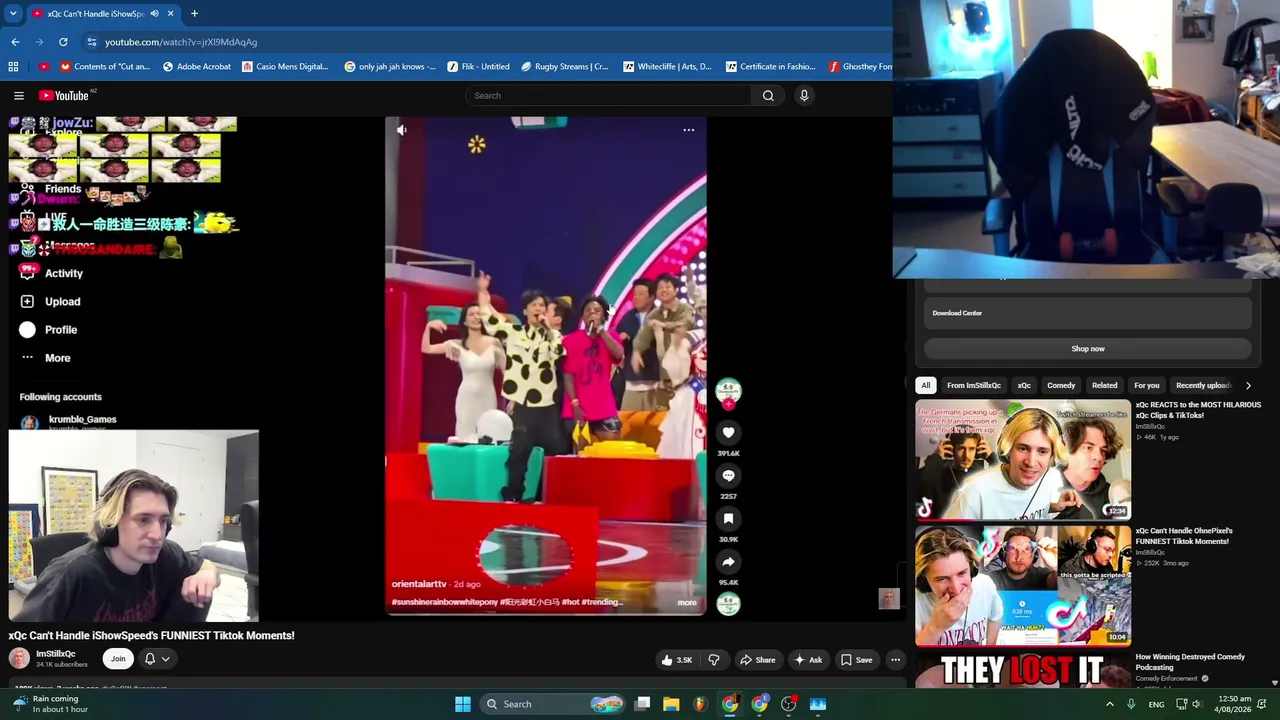
Task: Show hidden system tray icons
Action: coord(1109,704)
